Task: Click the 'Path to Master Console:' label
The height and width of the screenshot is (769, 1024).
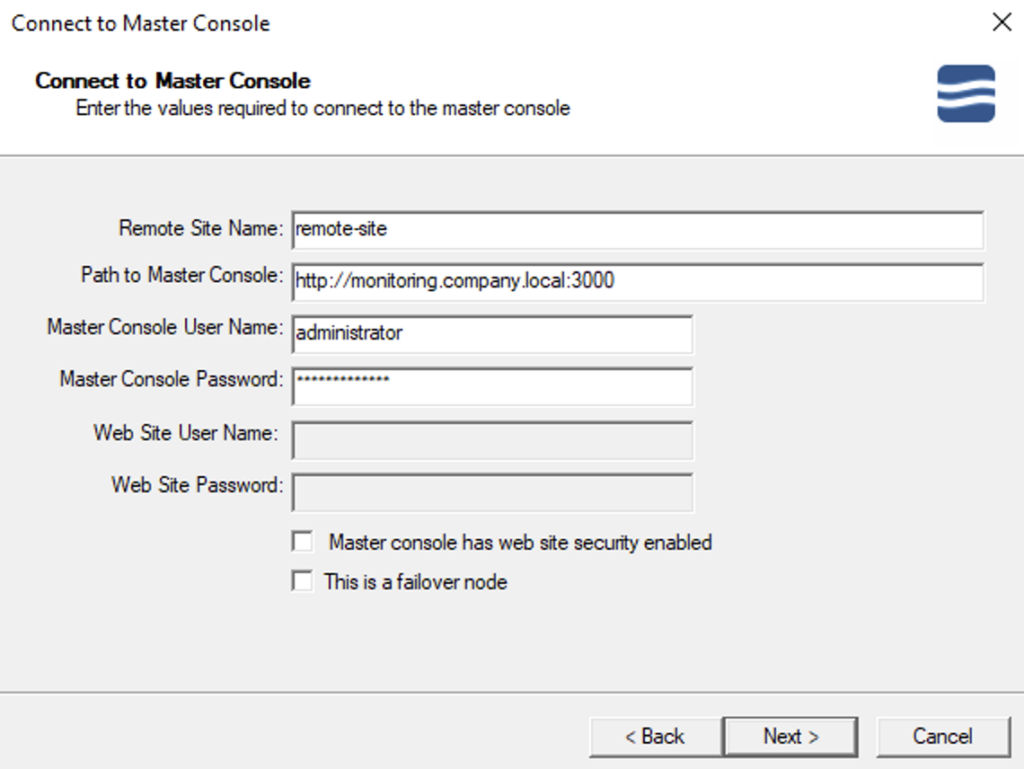Action: click(x=182, y=275)
